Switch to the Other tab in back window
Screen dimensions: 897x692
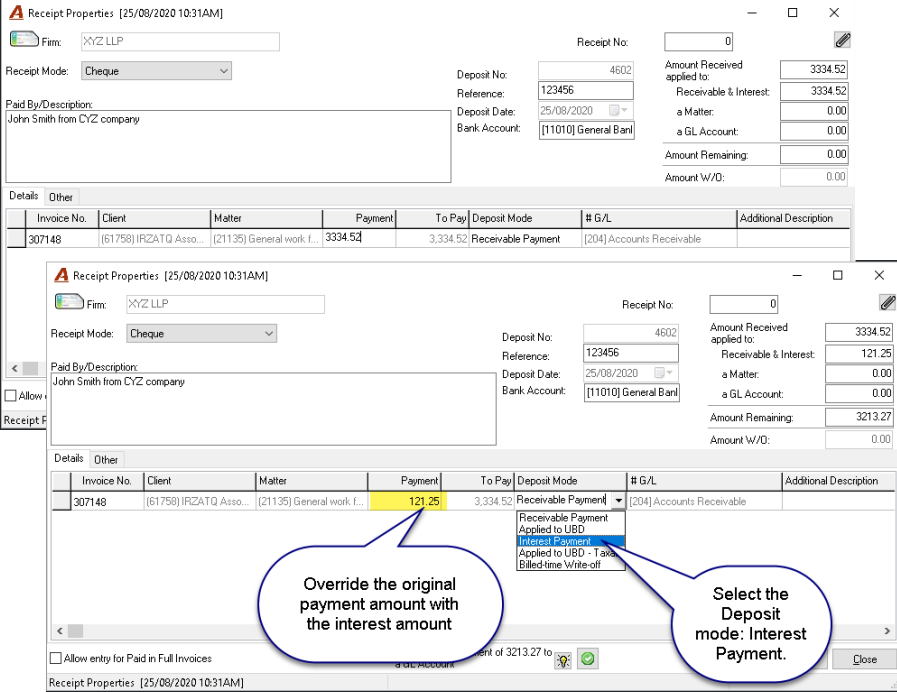61,197
